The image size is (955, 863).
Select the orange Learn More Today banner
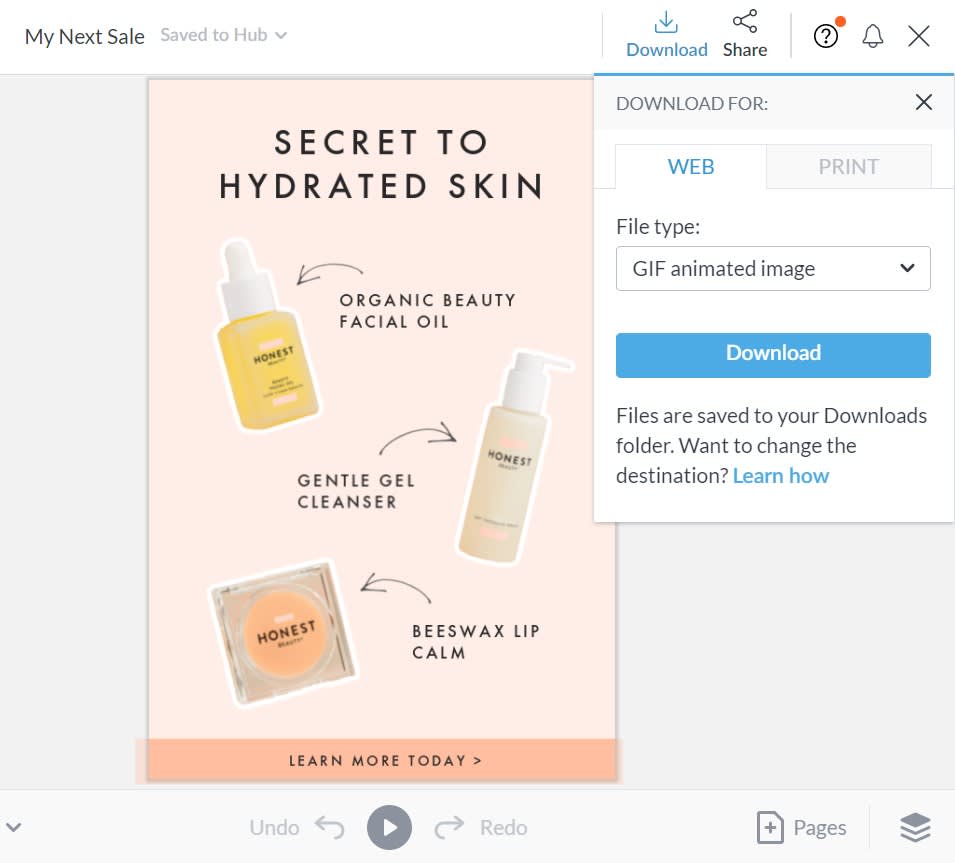pos(381,760)
